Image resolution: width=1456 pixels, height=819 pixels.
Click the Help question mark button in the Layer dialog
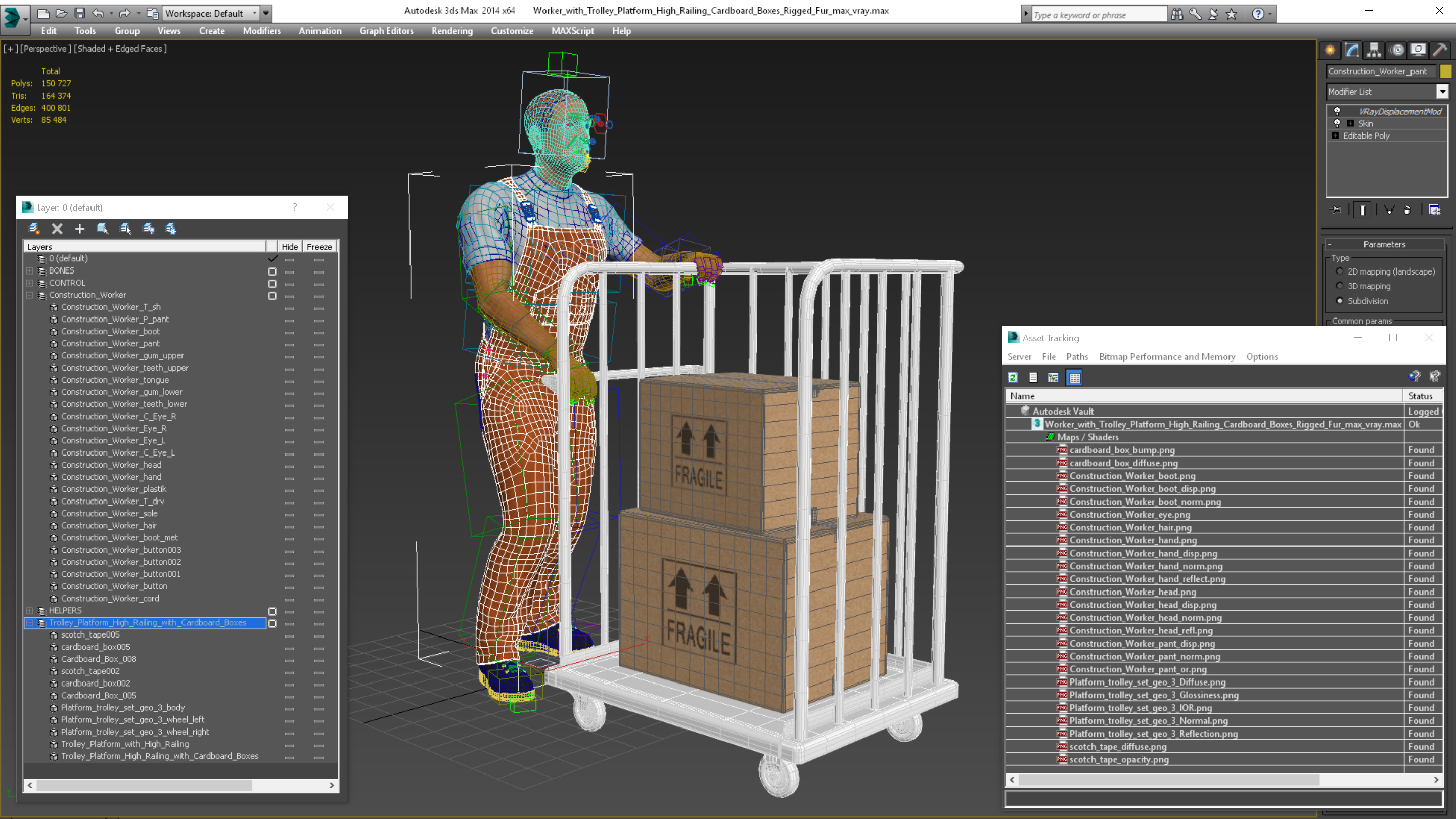[x=294, y=207]
